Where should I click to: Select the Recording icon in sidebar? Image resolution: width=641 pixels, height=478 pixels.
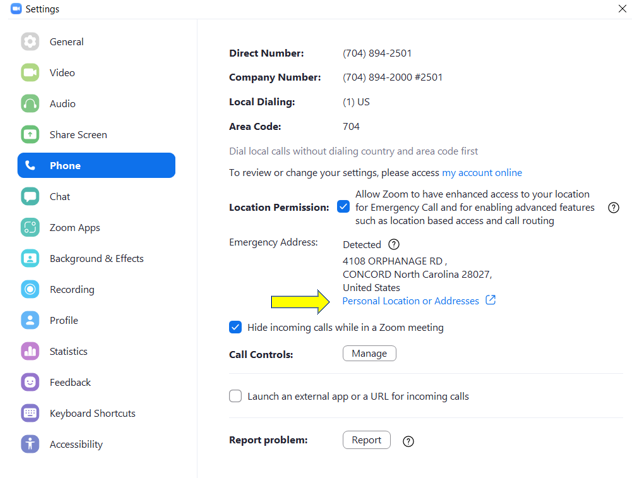tap(30, 290)
